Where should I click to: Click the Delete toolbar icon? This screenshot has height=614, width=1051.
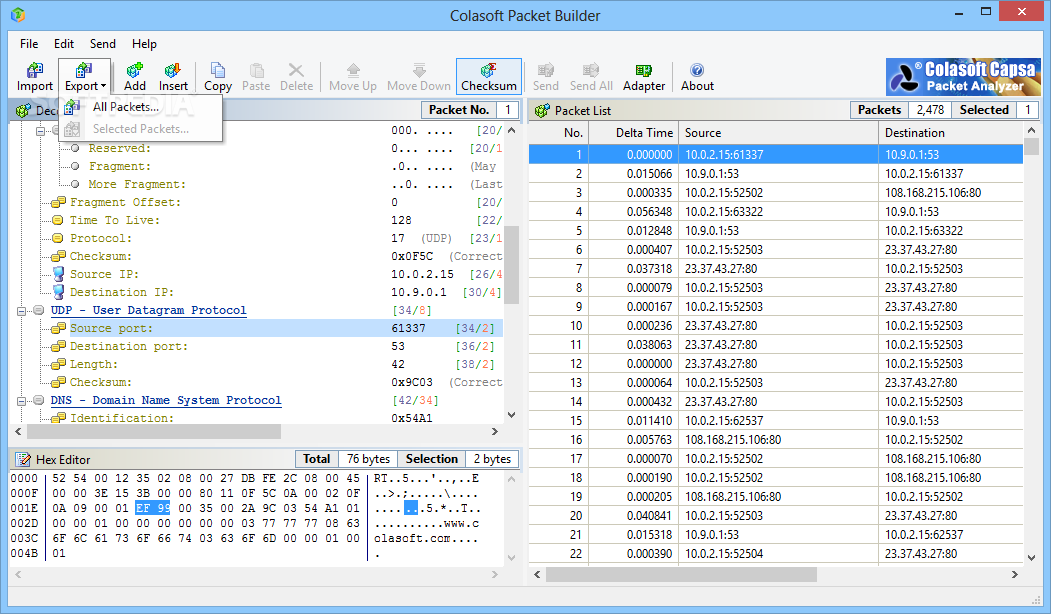point(296,77)
